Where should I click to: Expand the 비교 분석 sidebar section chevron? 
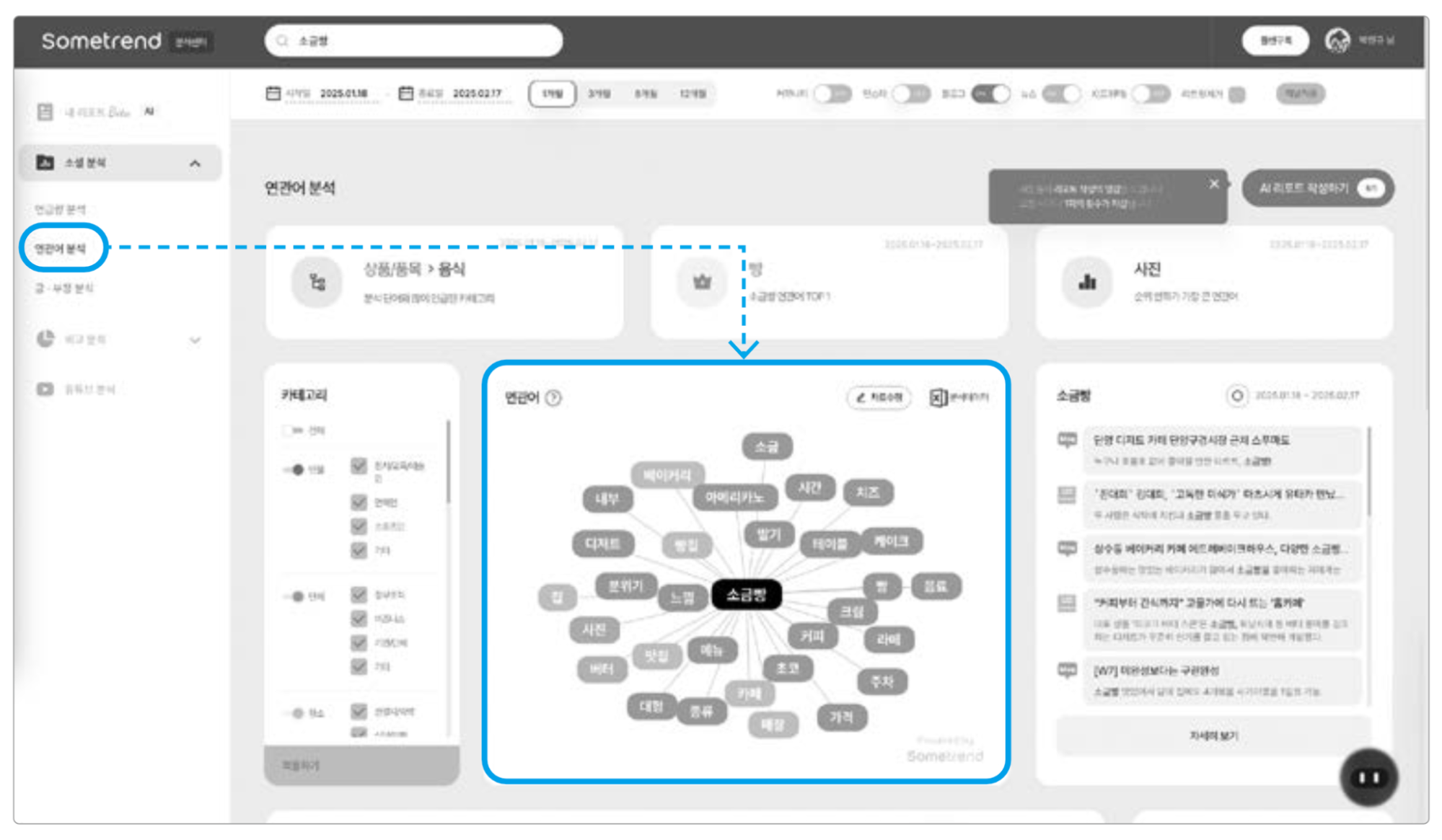pyautogui.click(x=195, y=340)
